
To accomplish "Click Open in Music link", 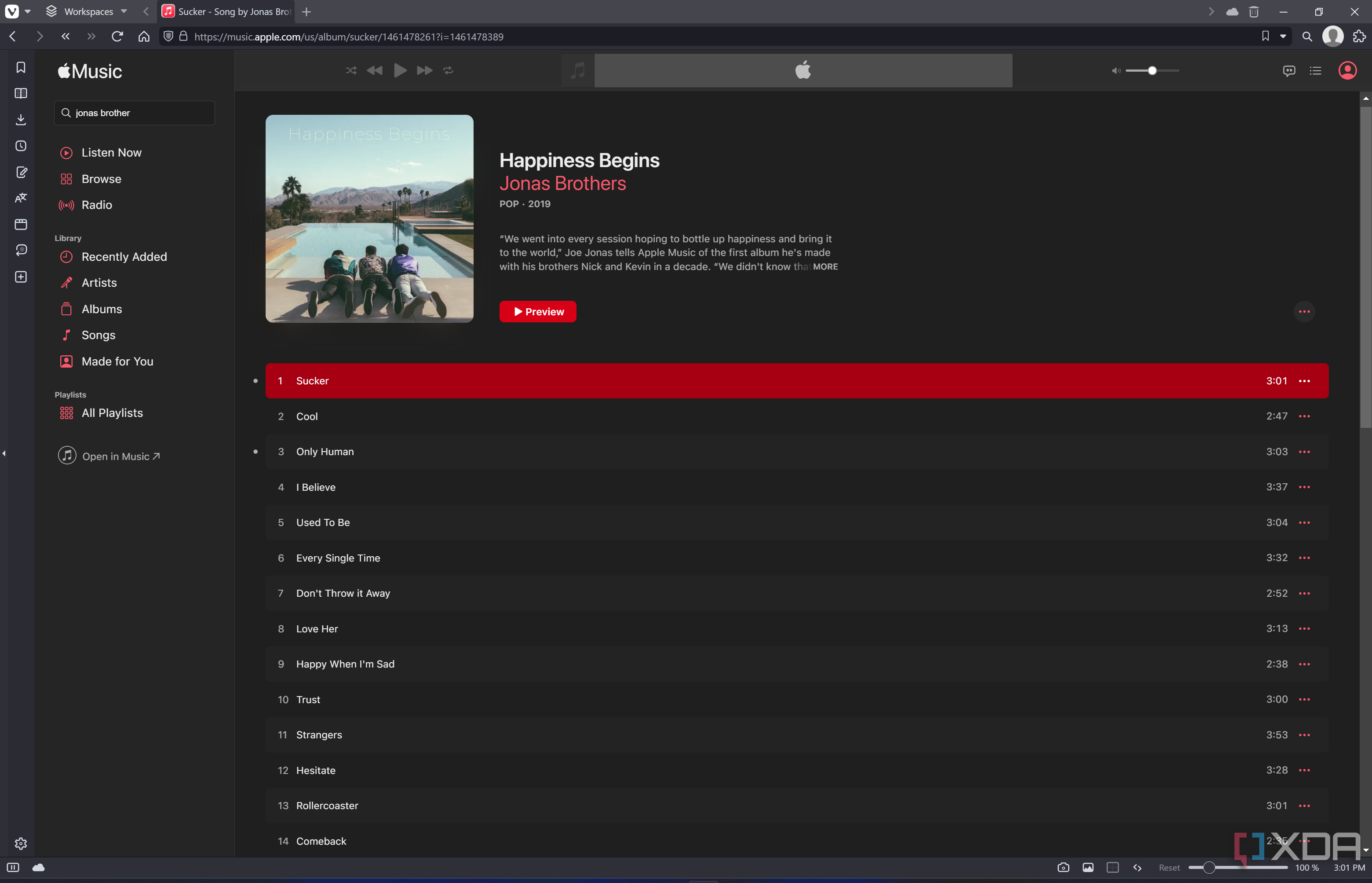I will pos(109,456).
